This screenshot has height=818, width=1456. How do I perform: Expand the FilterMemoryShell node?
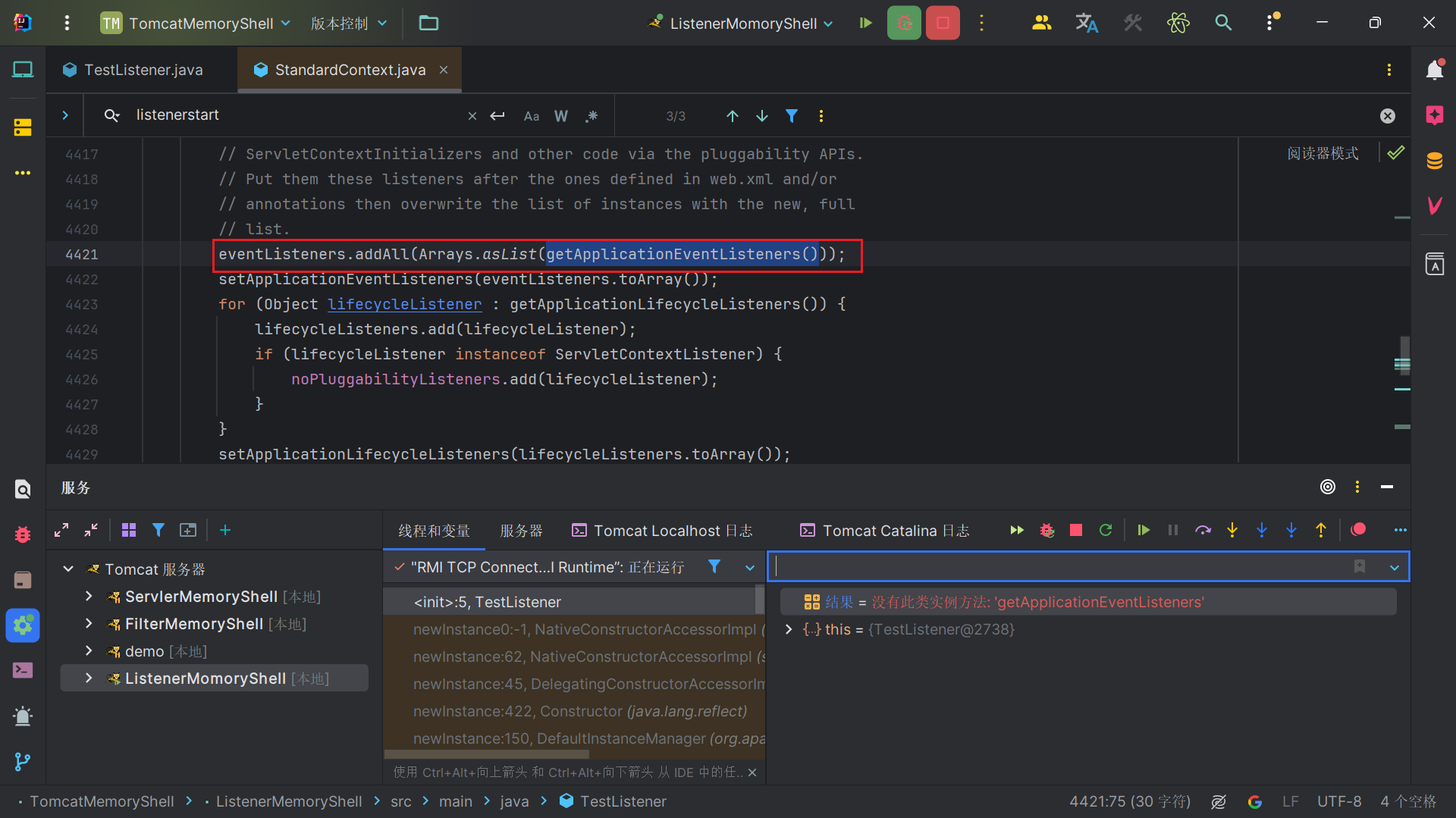(x=89, y=624)
